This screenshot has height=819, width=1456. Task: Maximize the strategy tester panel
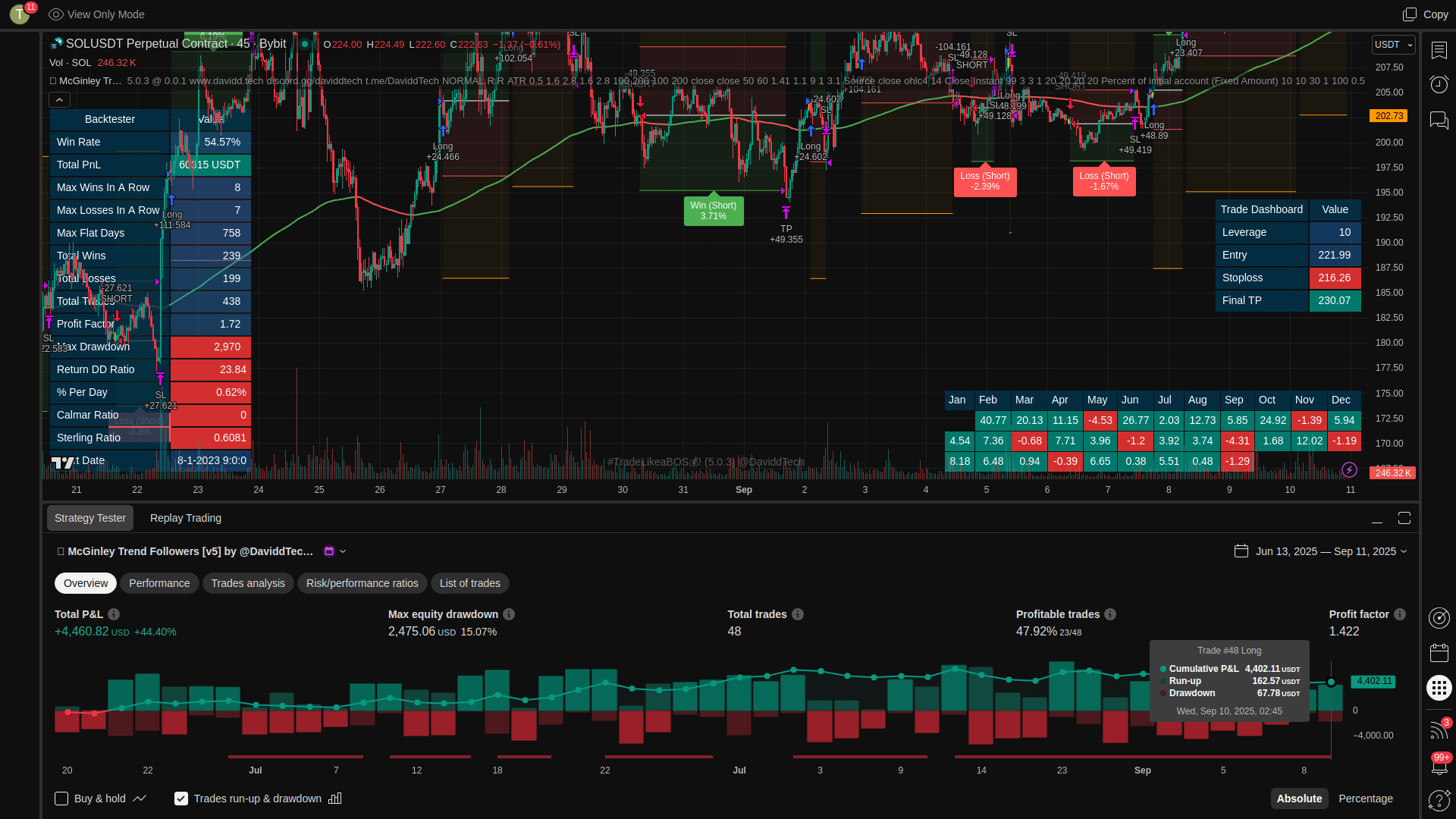pyautogui.click(x=1404, y=518)
